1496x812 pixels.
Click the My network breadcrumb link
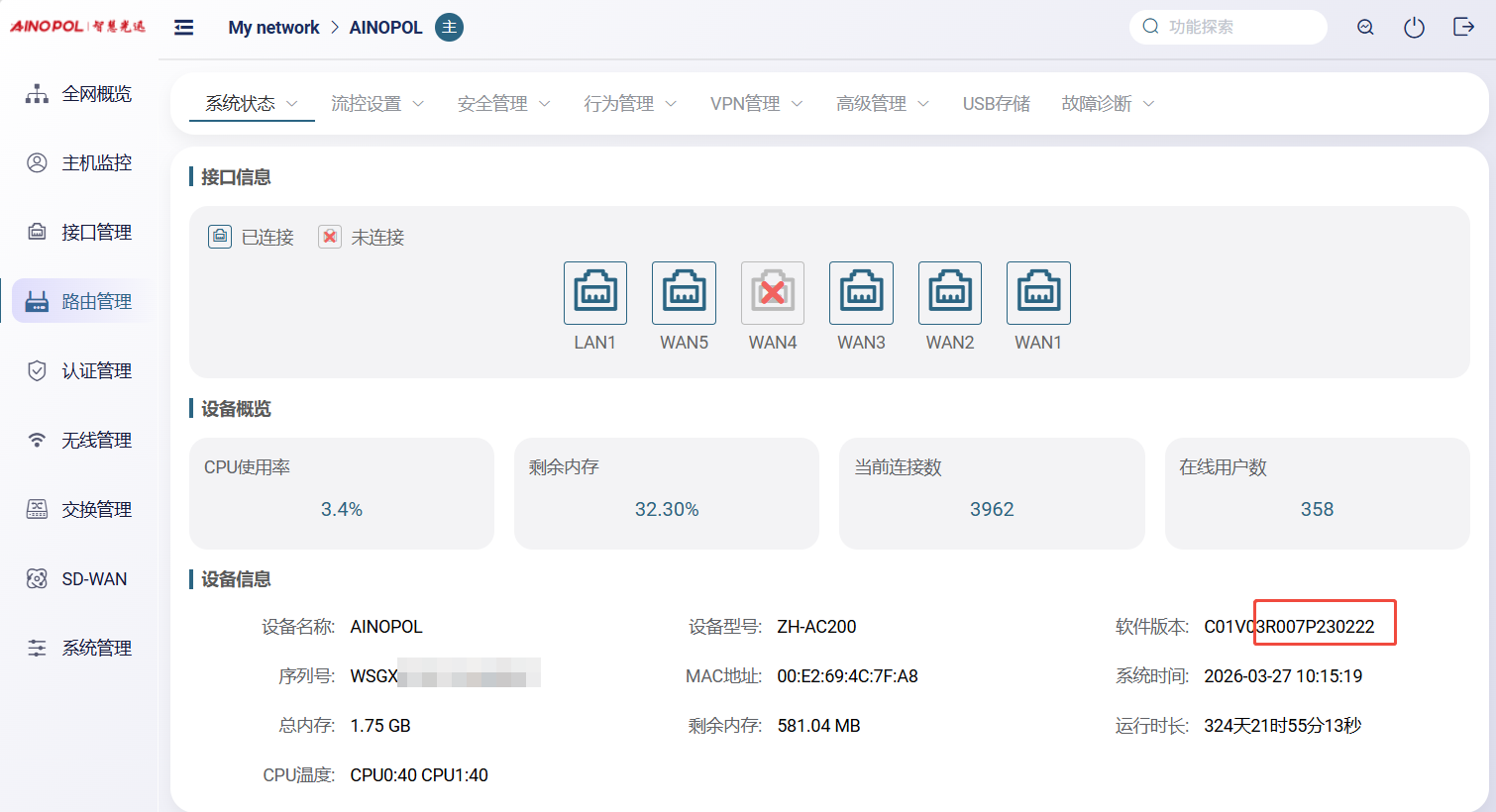point(273,28)
